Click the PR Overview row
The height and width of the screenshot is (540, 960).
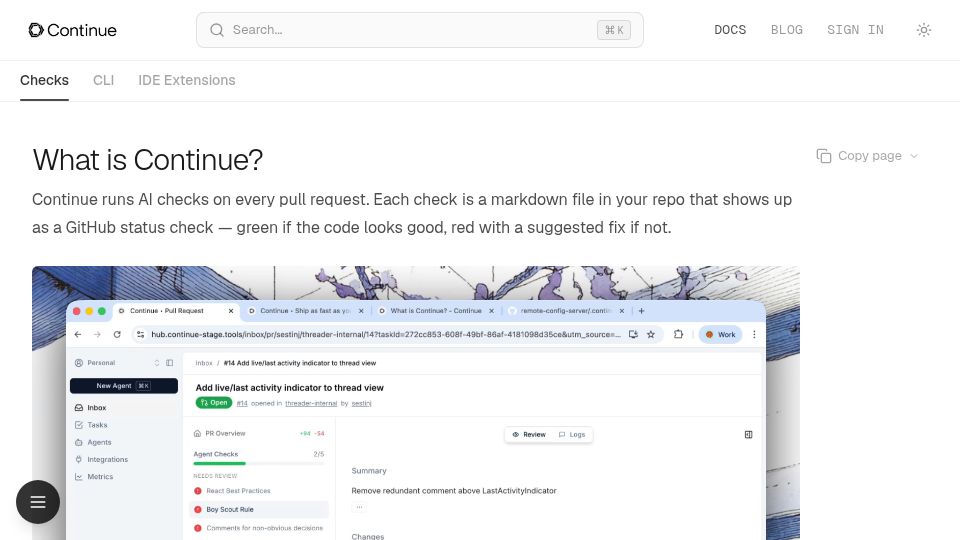(259, 433)
